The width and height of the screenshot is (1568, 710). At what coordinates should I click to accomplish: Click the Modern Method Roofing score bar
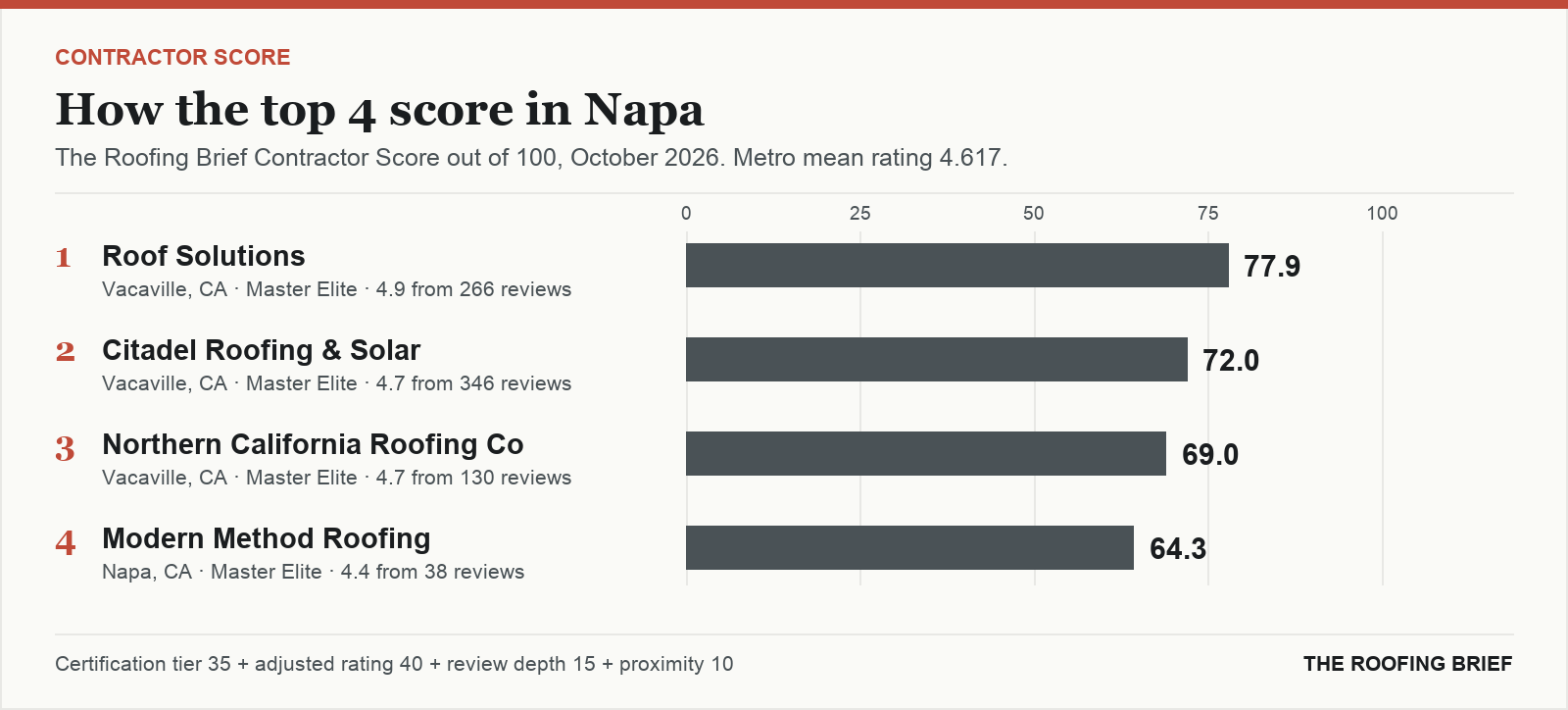[909, 547]
